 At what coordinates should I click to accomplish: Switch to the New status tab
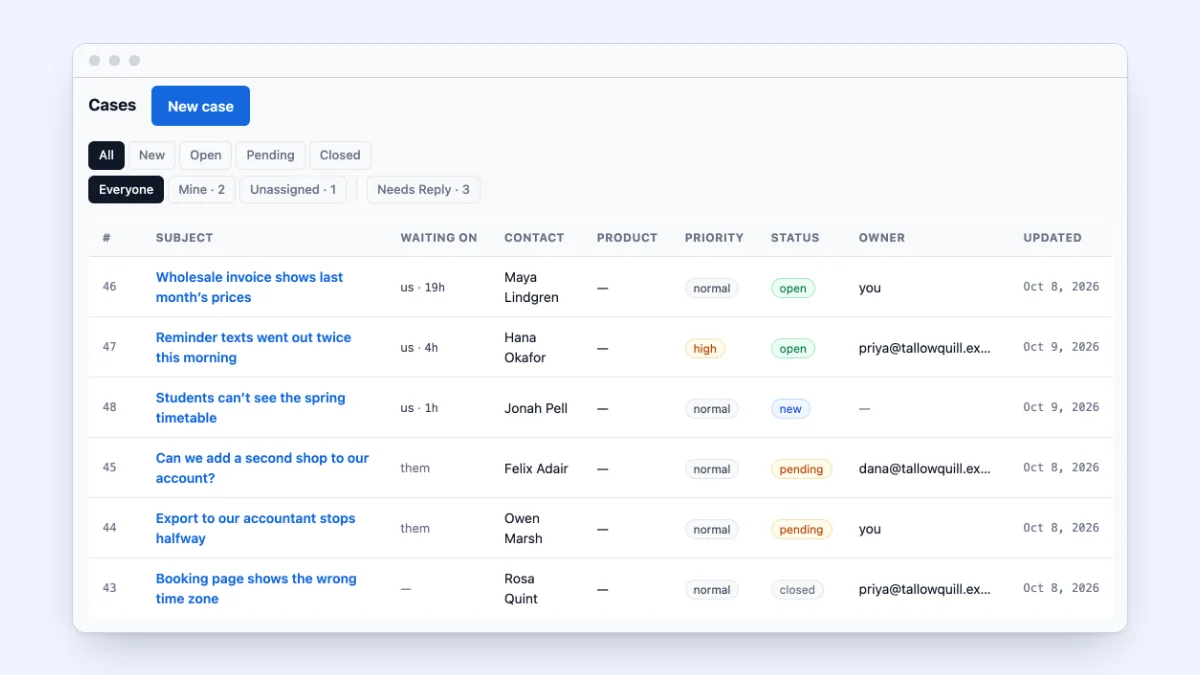[152, 155]
